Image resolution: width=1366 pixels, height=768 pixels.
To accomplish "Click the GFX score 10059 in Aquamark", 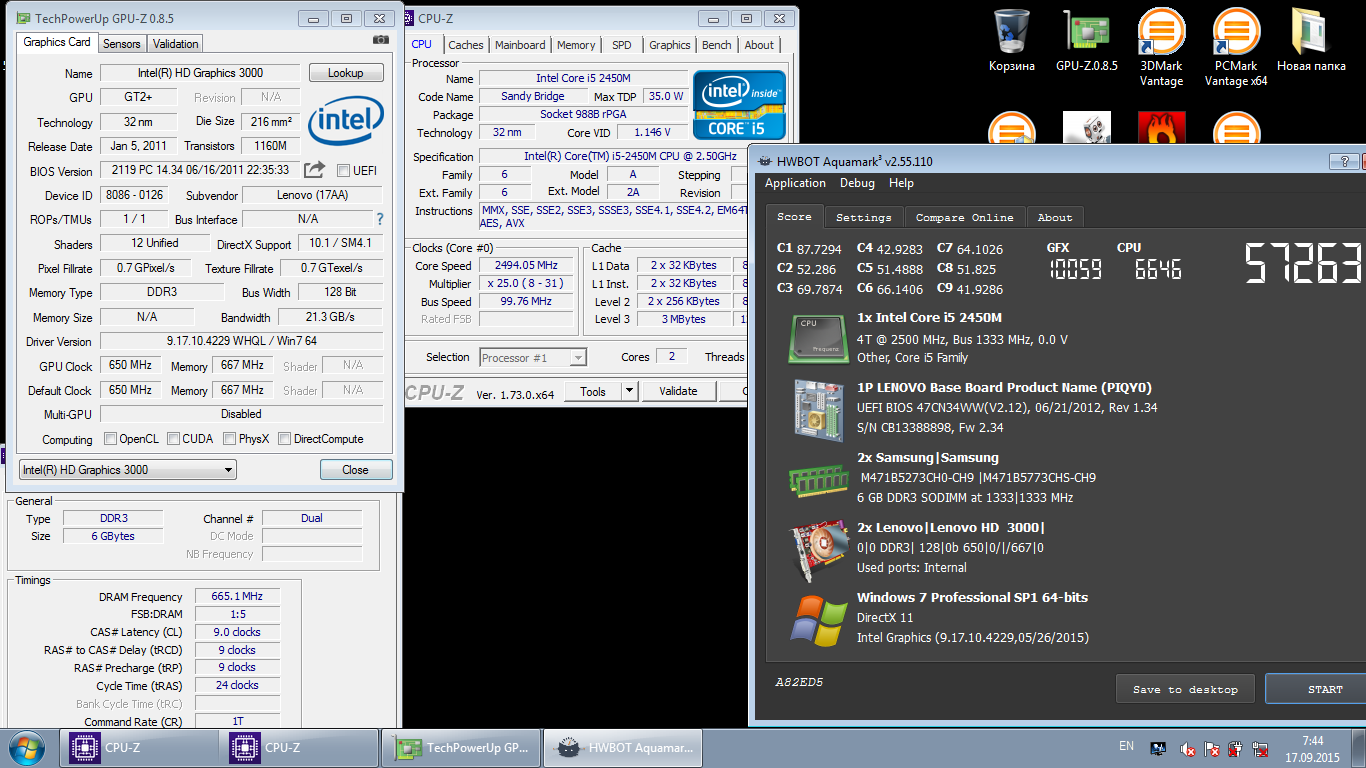I will click(1075, 269).
